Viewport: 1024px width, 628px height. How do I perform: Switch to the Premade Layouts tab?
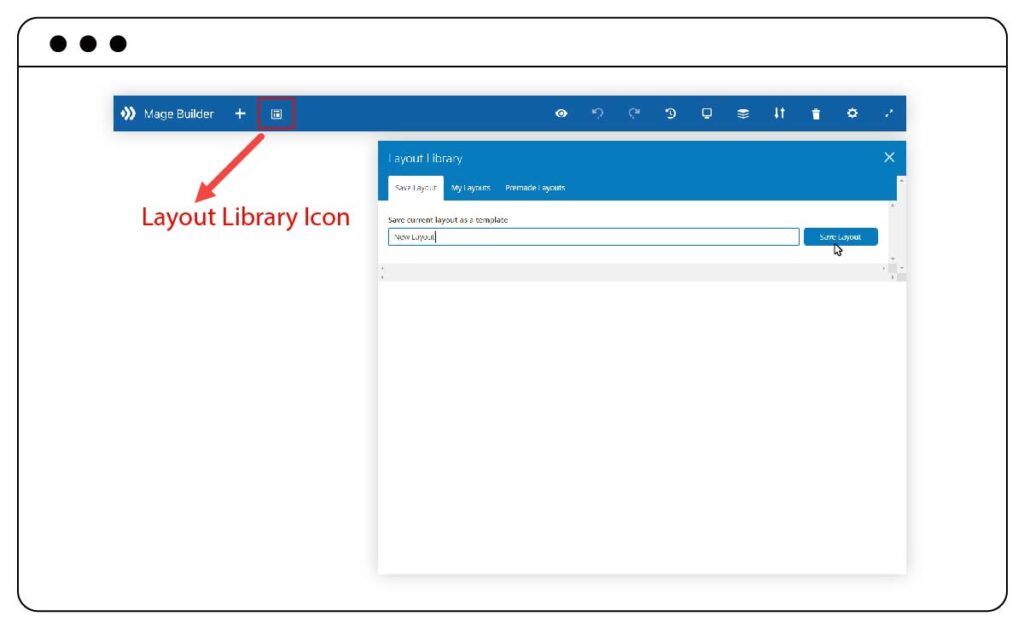[535, 188]
